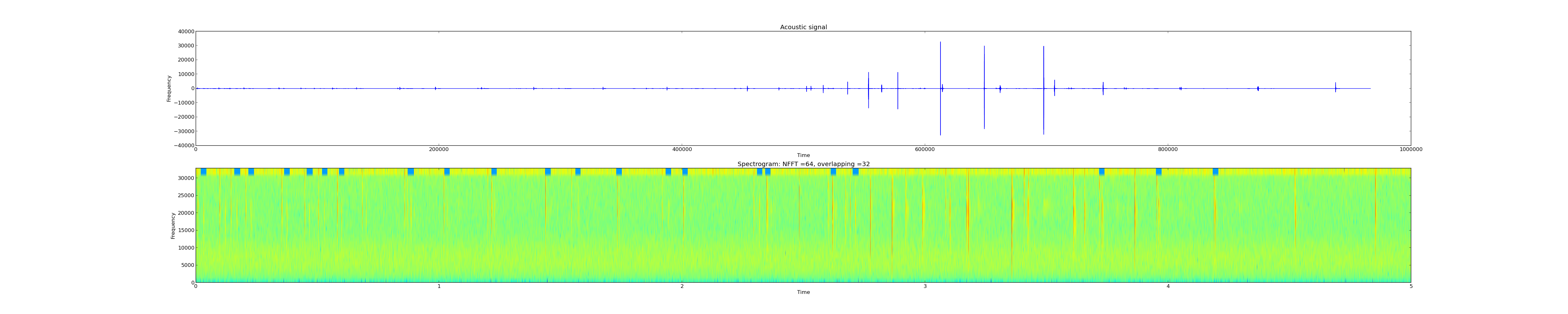Select the 600000 x-axis tick label

coord(924,149)
